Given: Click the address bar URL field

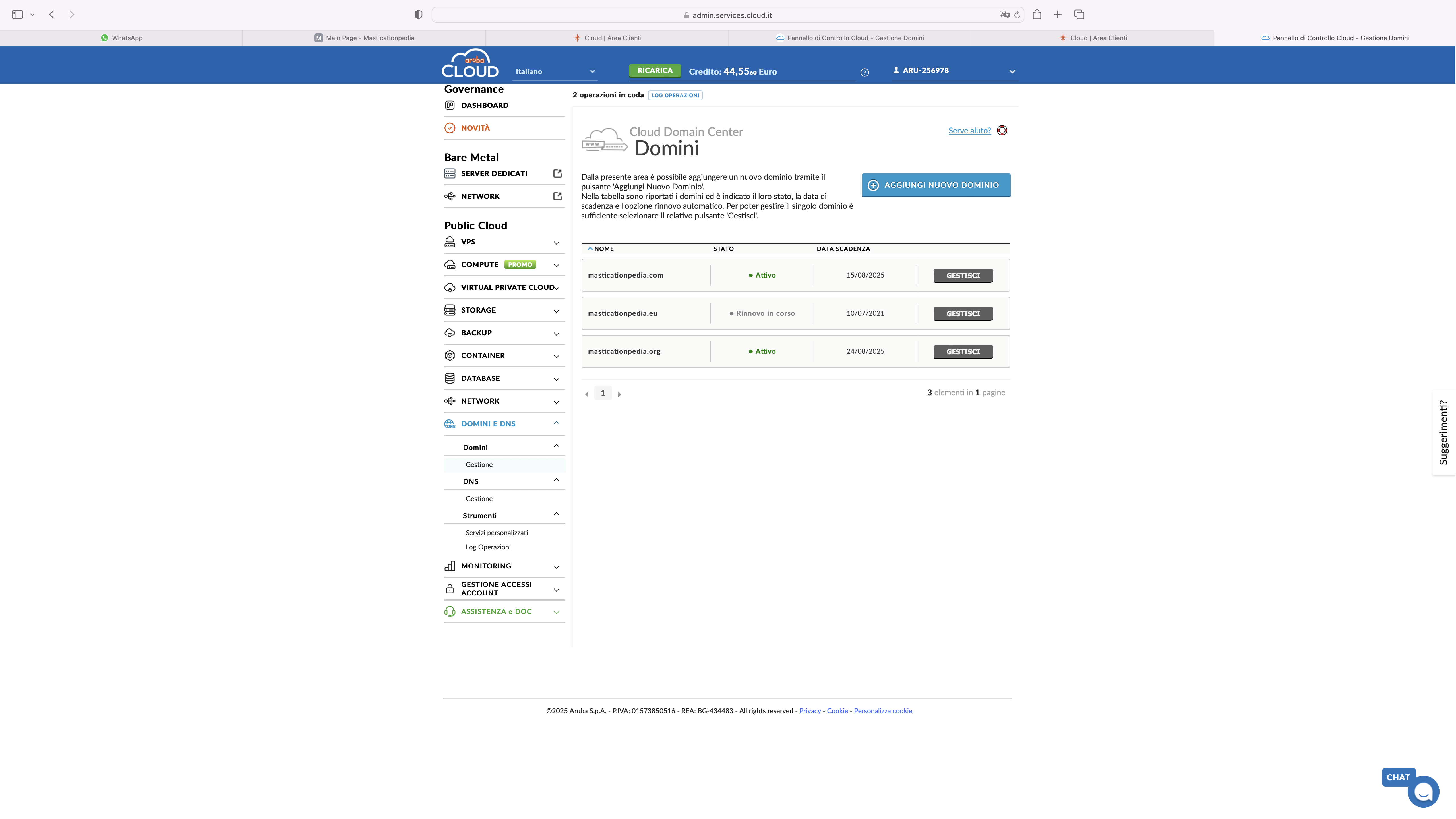Looking at the screenshot, I should point(728,15).
